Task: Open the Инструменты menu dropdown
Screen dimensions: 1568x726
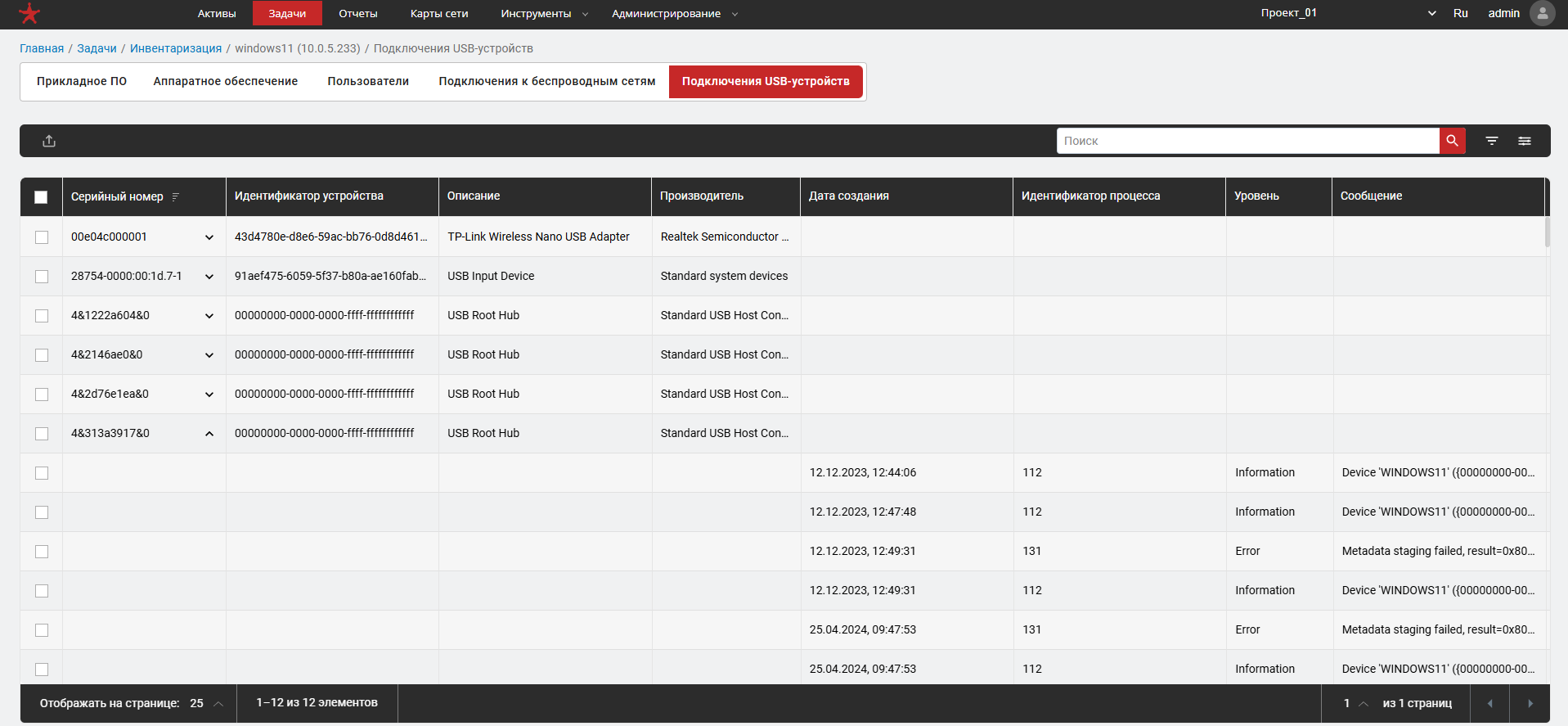Action: (x=544, y=13)
